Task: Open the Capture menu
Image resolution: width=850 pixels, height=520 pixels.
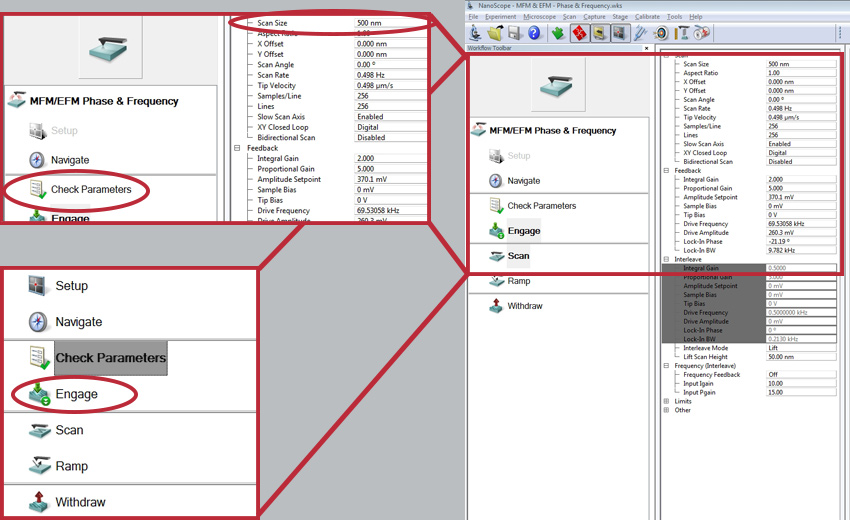Action: coord(594,17)
